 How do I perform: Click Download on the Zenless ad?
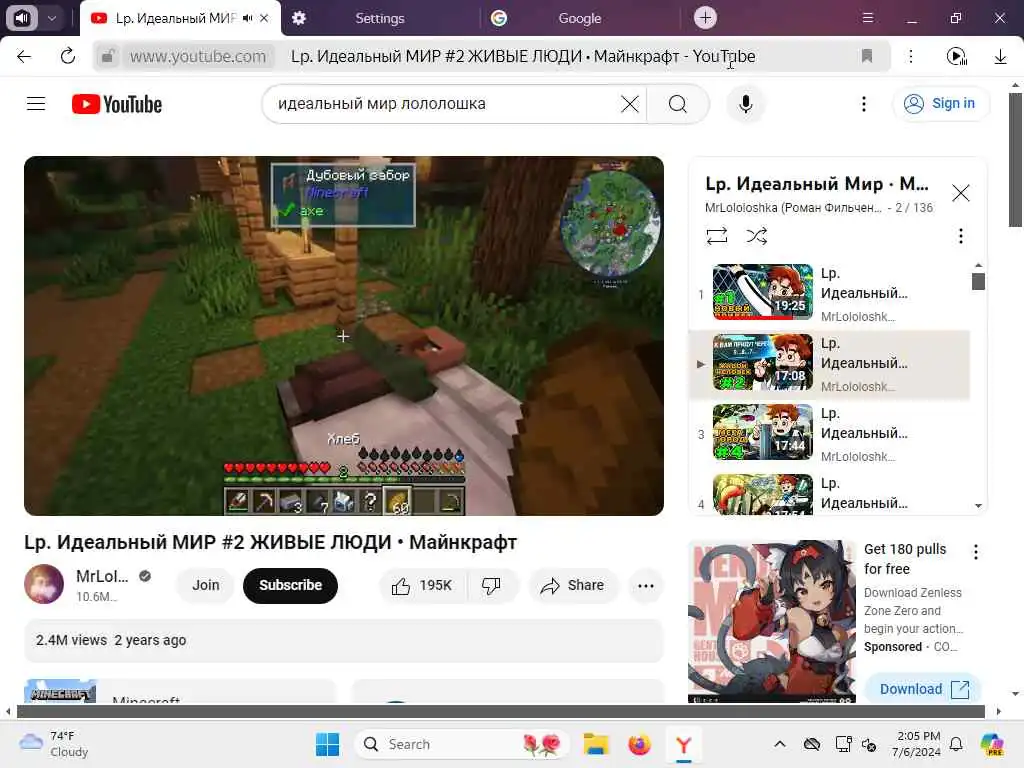tap(923, 689)
